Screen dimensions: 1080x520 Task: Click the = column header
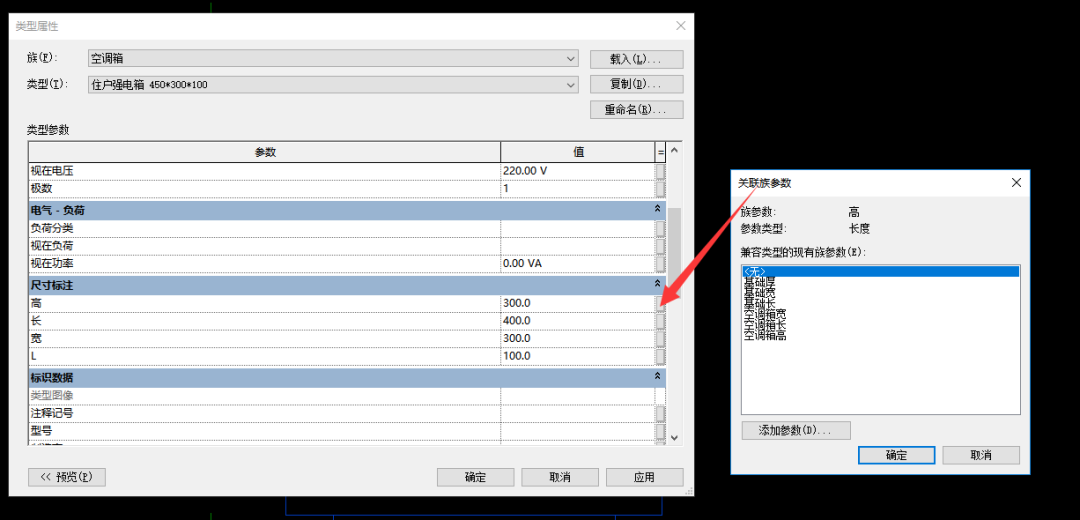point(661,152)
